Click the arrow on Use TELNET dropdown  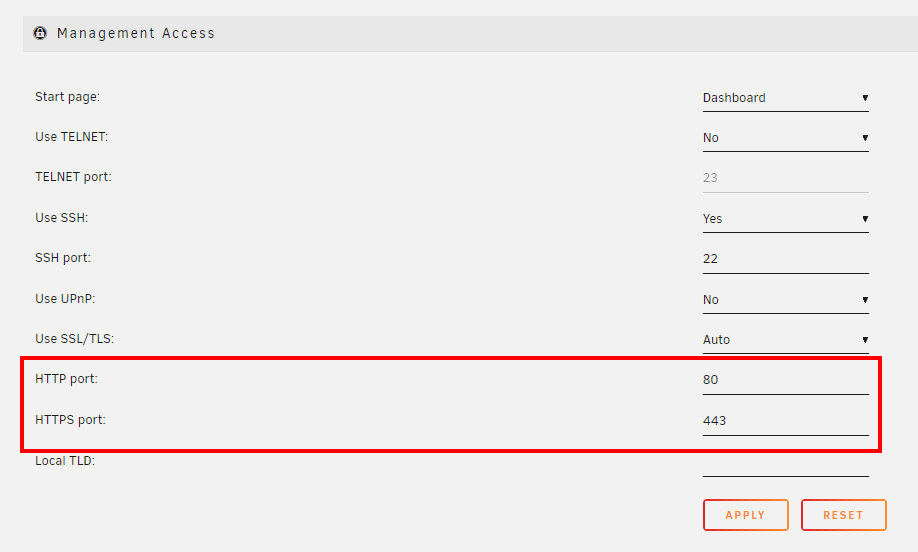865,138
